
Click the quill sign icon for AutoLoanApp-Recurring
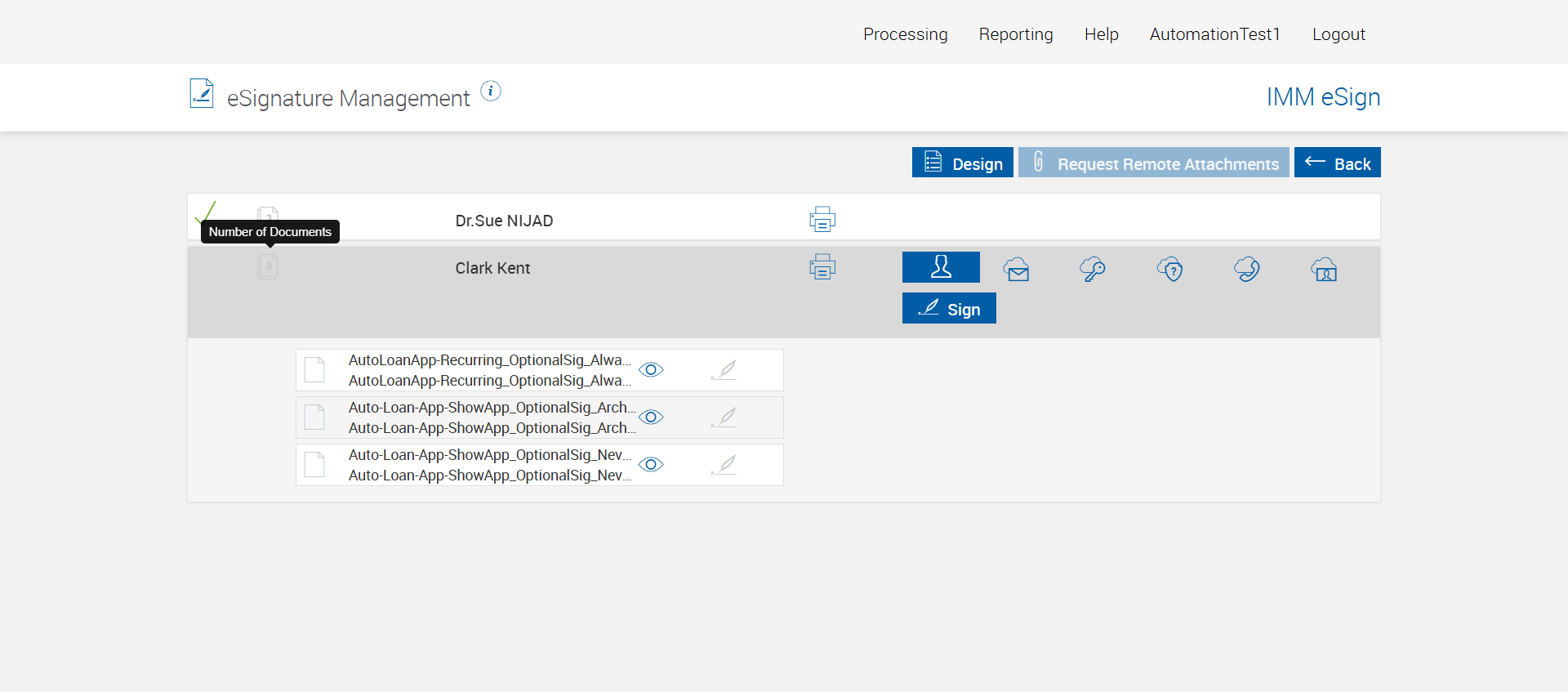coord(724,370)
